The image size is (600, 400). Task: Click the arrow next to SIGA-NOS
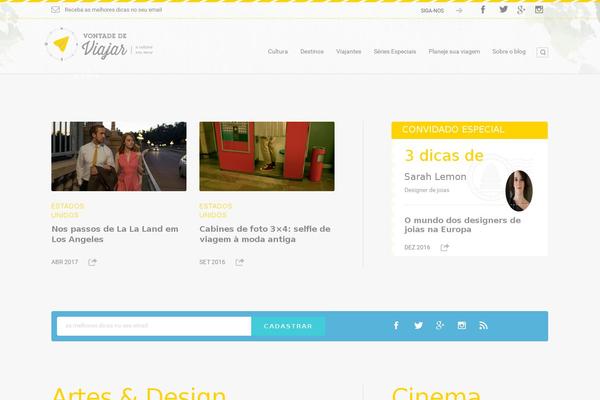[x=459, y=11]
